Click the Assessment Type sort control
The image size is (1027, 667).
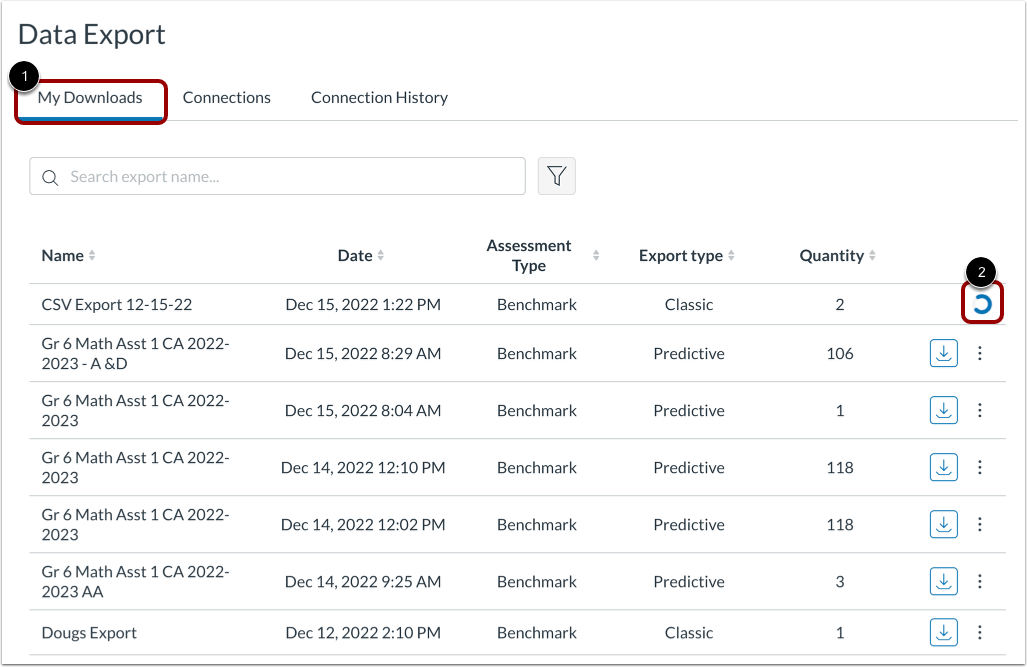(596, 255)
